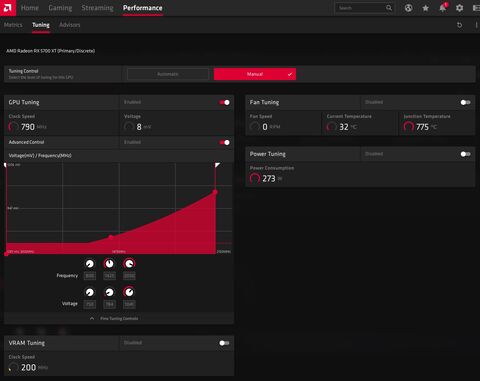Click the Power Consumption gauge
This screenshot has height=381, width=480.
pos(255,178)
